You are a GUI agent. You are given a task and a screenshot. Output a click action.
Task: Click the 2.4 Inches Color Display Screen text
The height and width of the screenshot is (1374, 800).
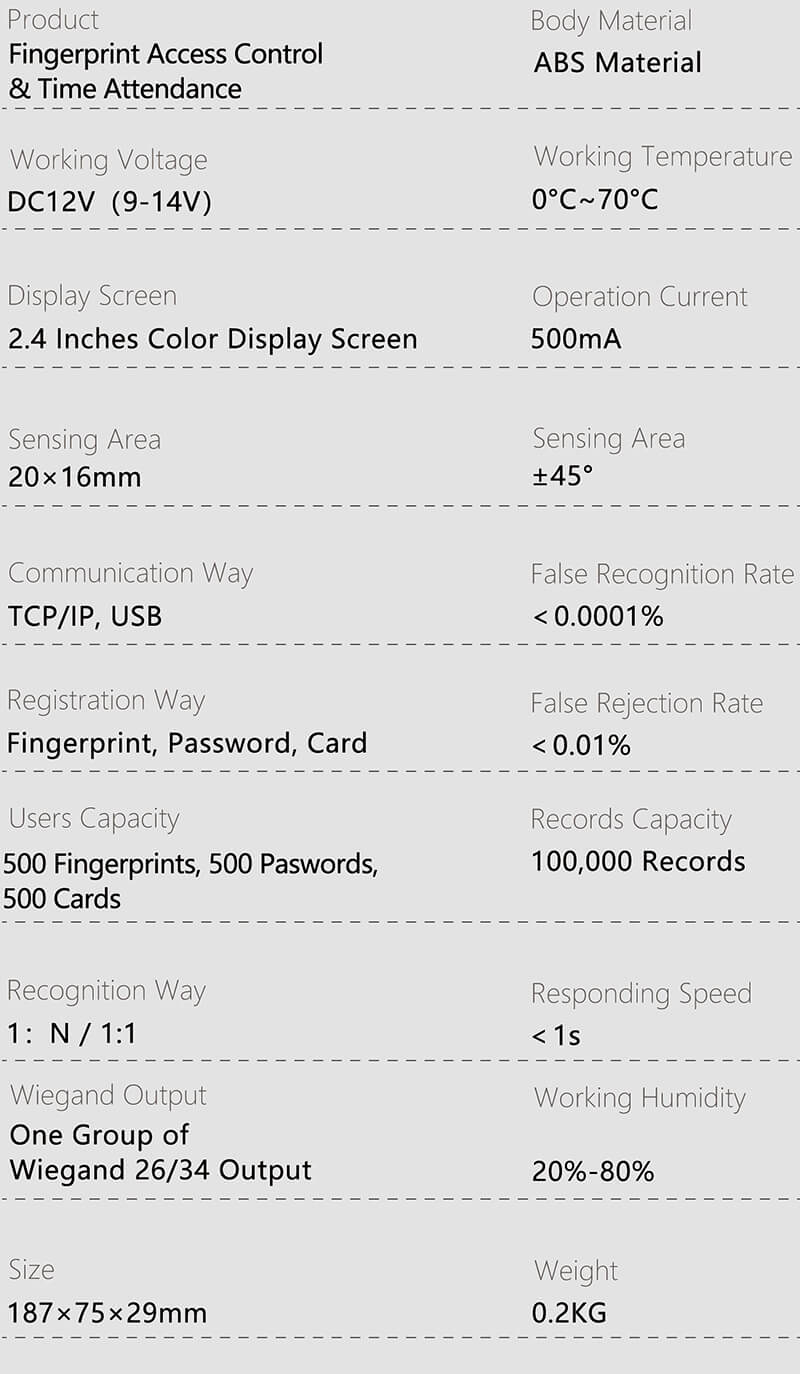coord(212,339)
